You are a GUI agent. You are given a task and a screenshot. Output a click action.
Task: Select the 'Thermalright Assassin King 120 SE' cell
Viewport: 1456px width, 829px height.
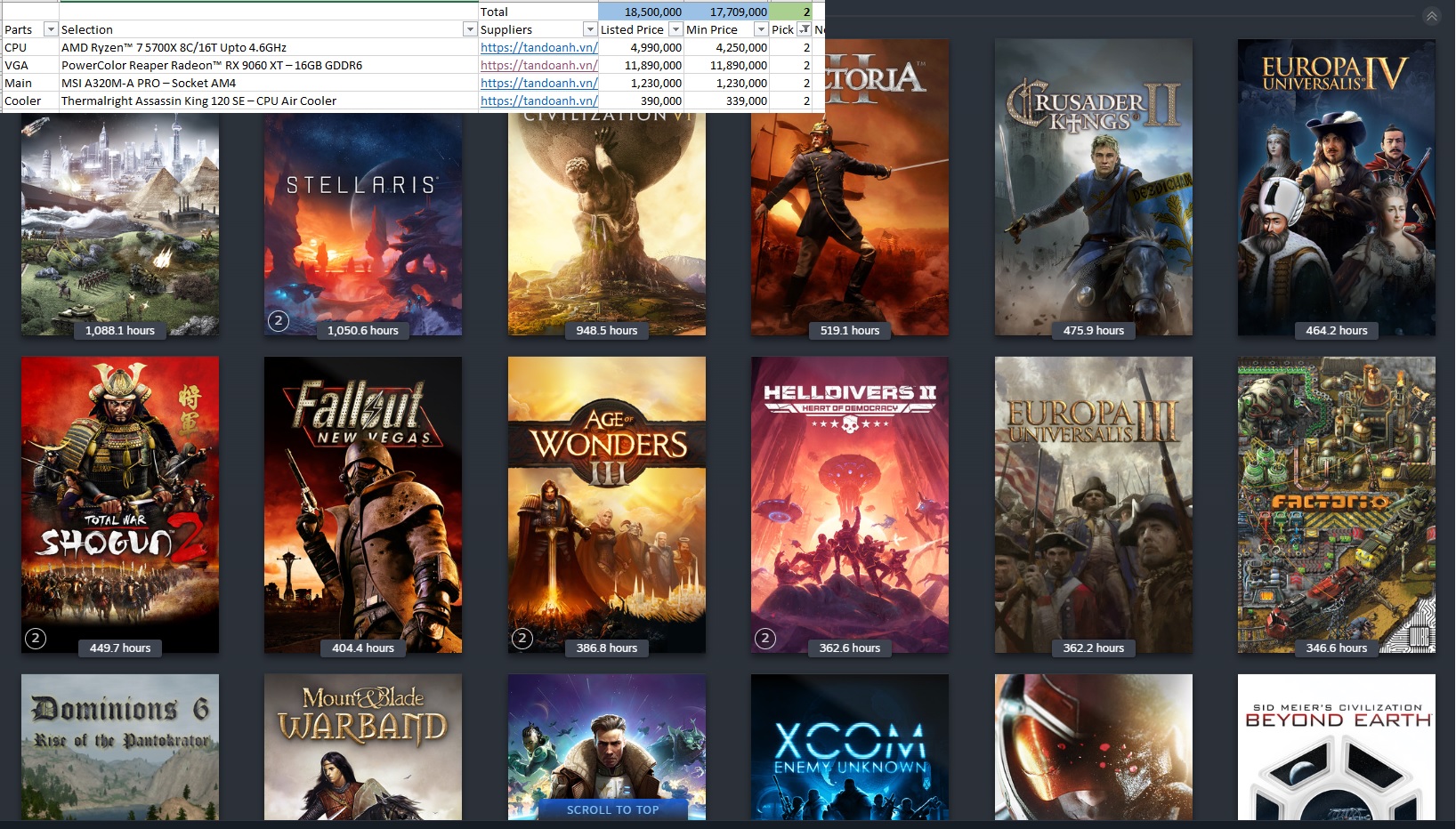coord(268,101)
